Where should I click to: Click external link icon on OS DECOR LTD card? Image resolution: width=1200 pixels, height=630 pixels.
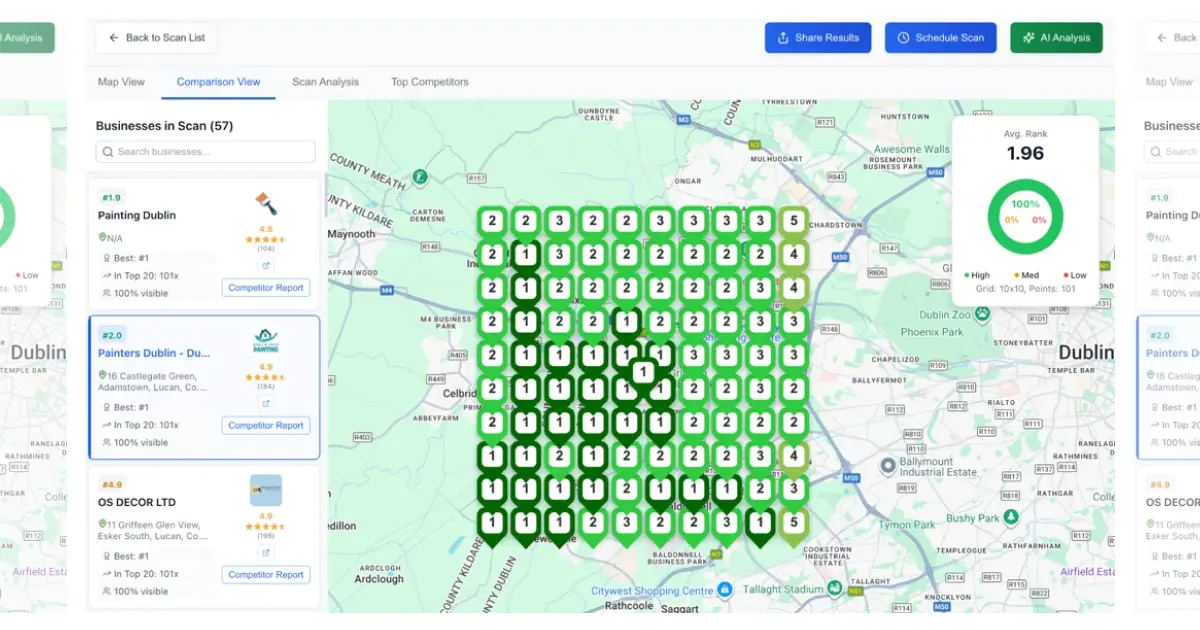pyautogui.click(x=265, y=552)
